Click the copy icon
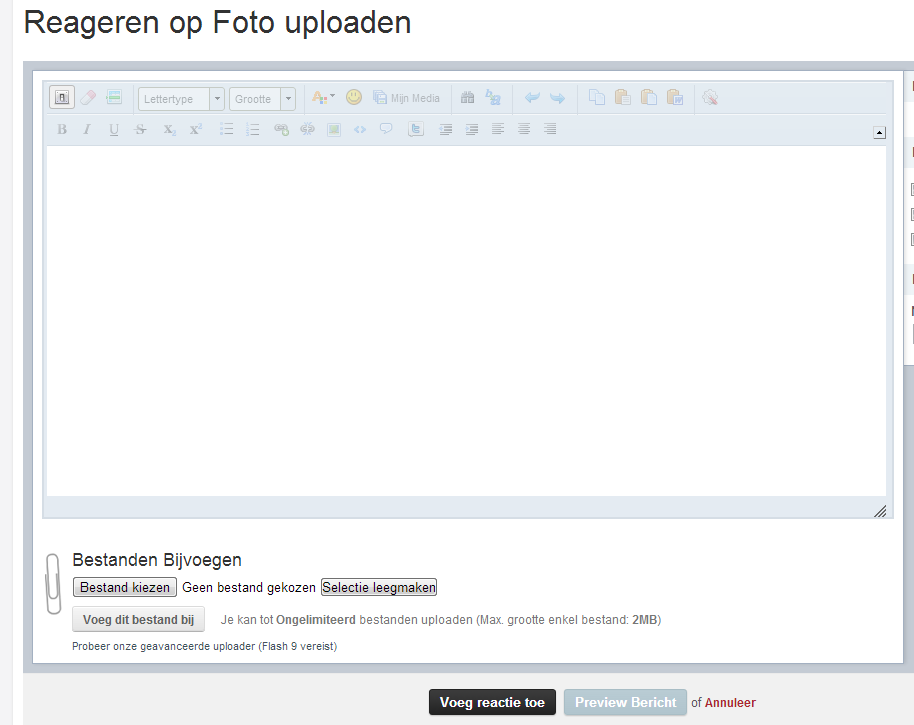 596,97
